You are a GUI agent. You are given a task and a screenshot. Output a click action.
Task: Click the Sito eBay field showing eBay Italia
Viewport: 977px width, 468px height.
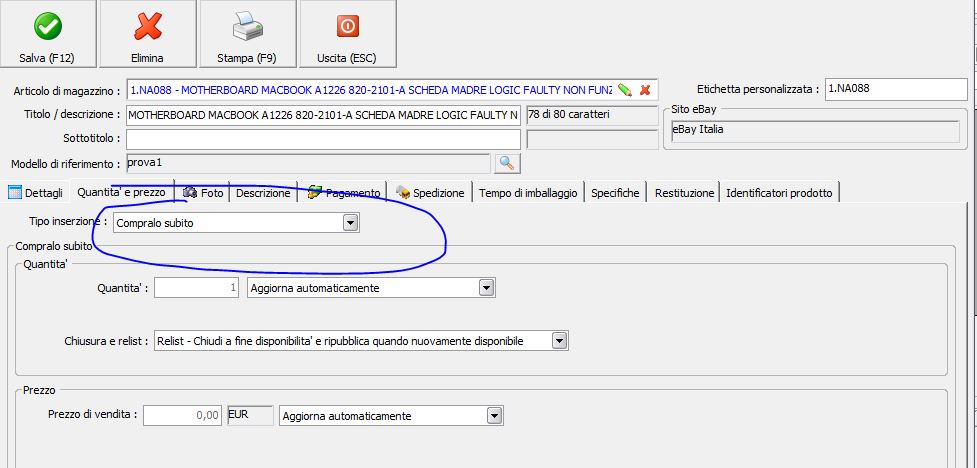pos(814,131)
